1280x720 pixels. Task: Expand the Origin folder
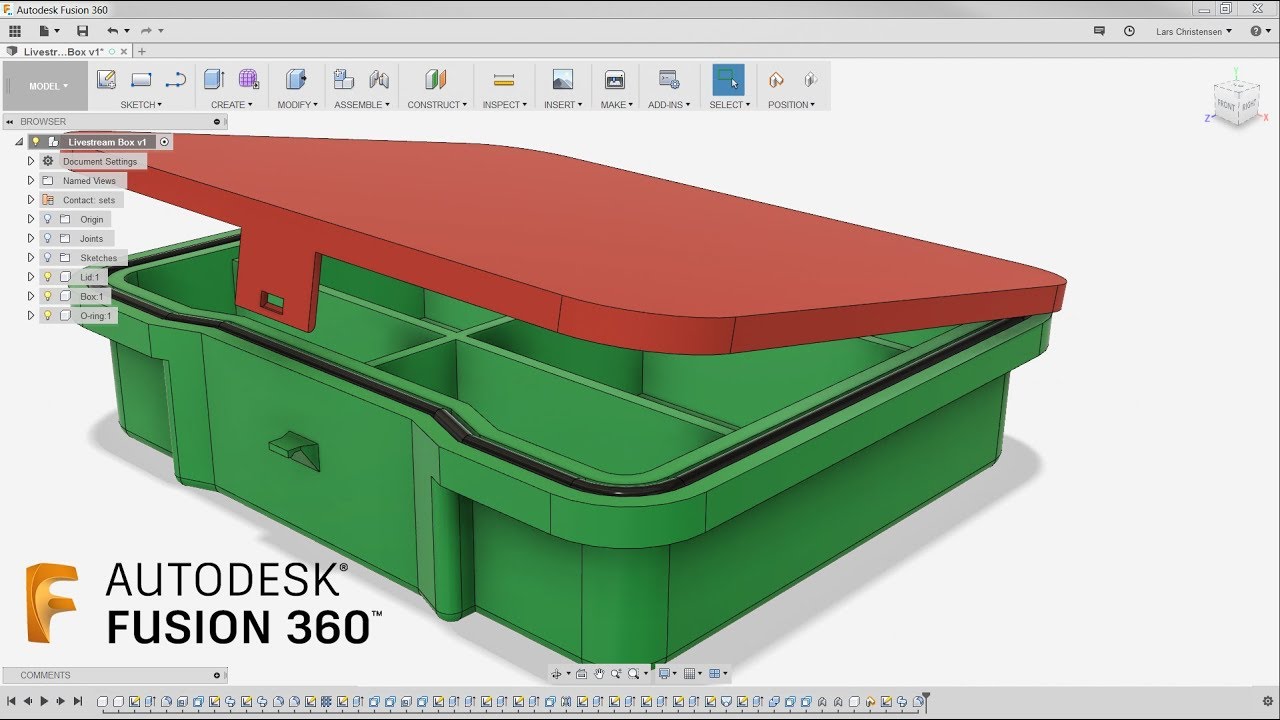[31, 219]
